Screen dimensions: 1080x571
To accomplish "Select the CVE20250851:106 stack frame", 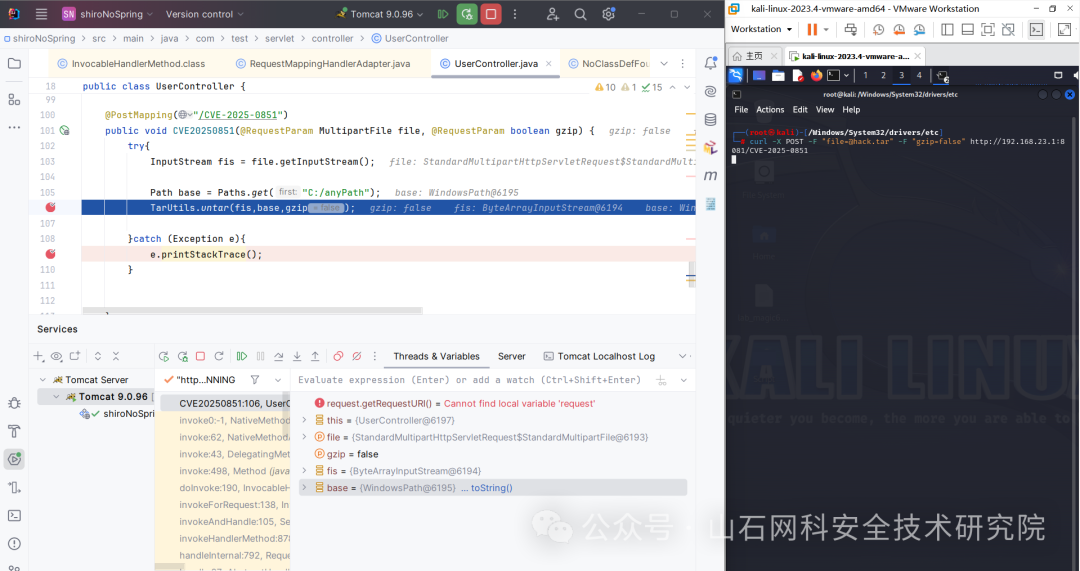I will coord(226,404).
